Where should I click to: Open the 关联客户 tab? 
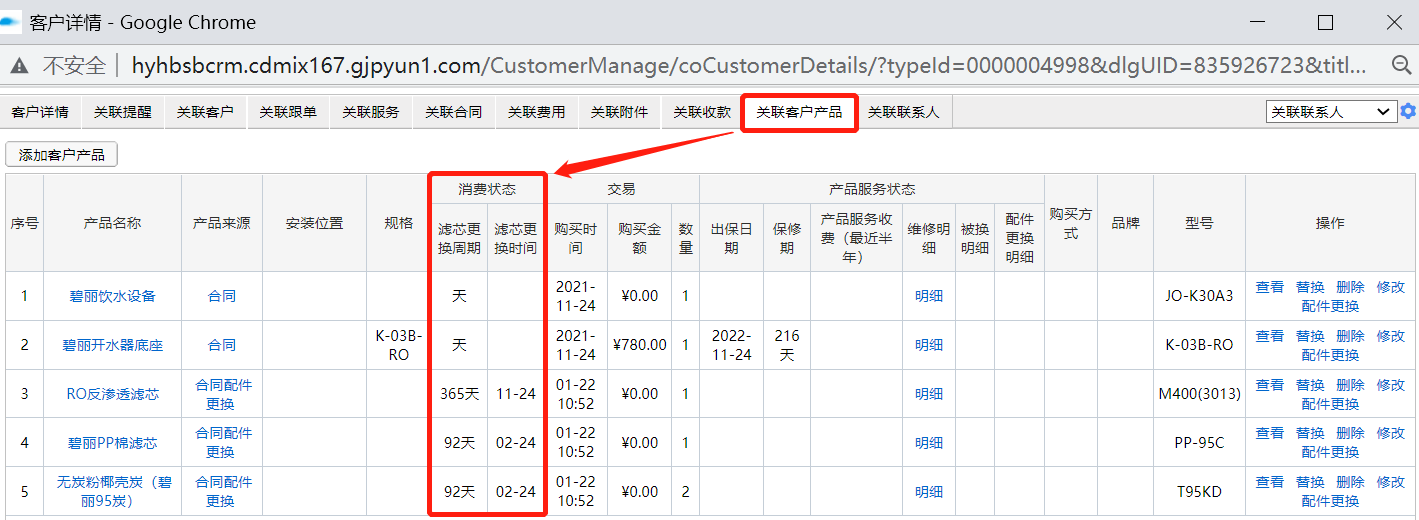(205, 113)
